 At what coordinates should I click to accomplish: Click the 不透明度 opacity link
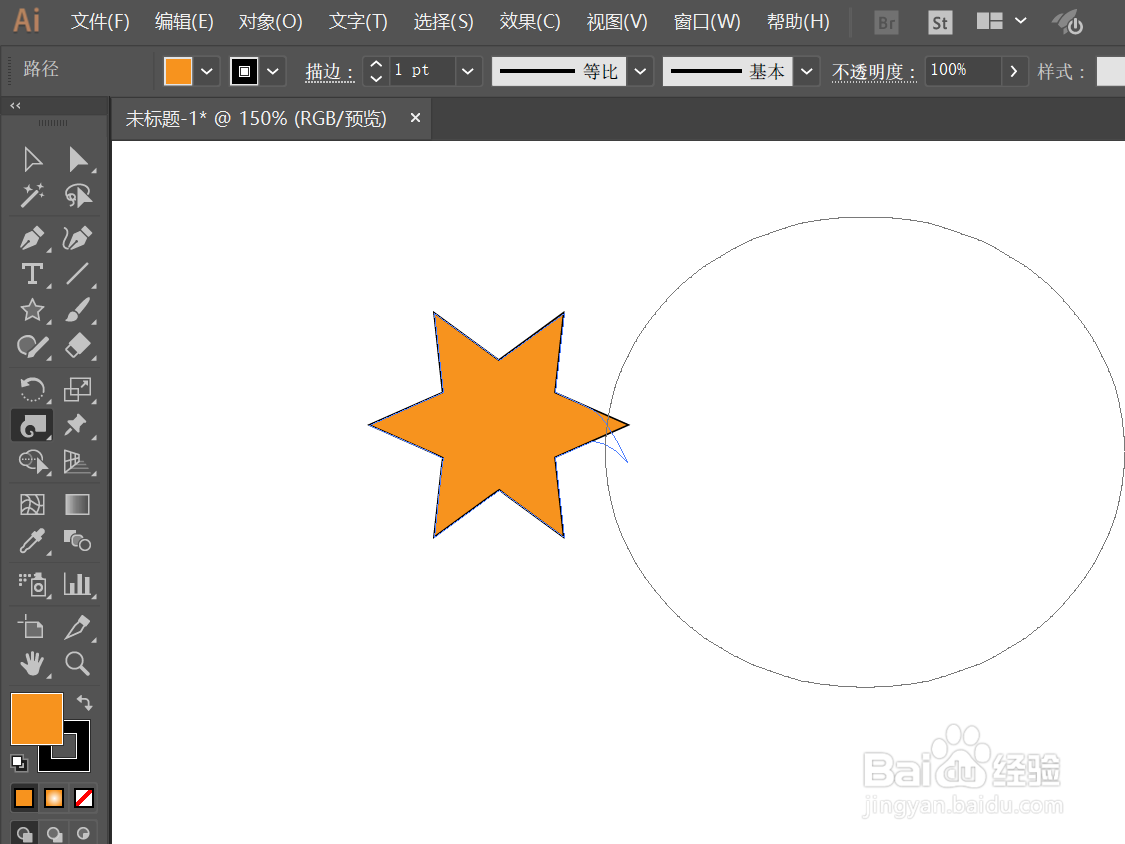point(874,71)
